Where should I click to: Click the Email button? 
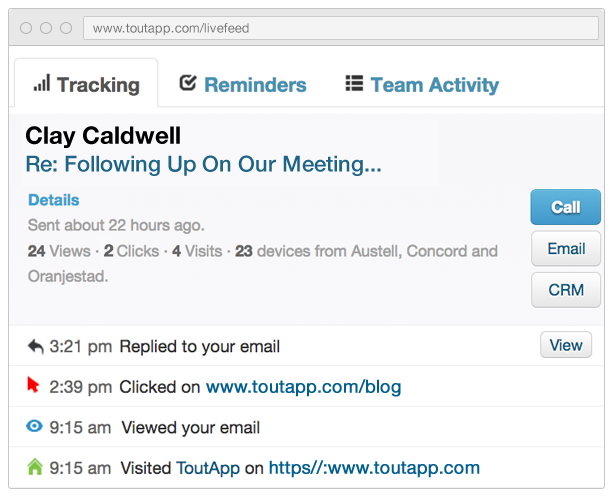click(x=566, y=248)
